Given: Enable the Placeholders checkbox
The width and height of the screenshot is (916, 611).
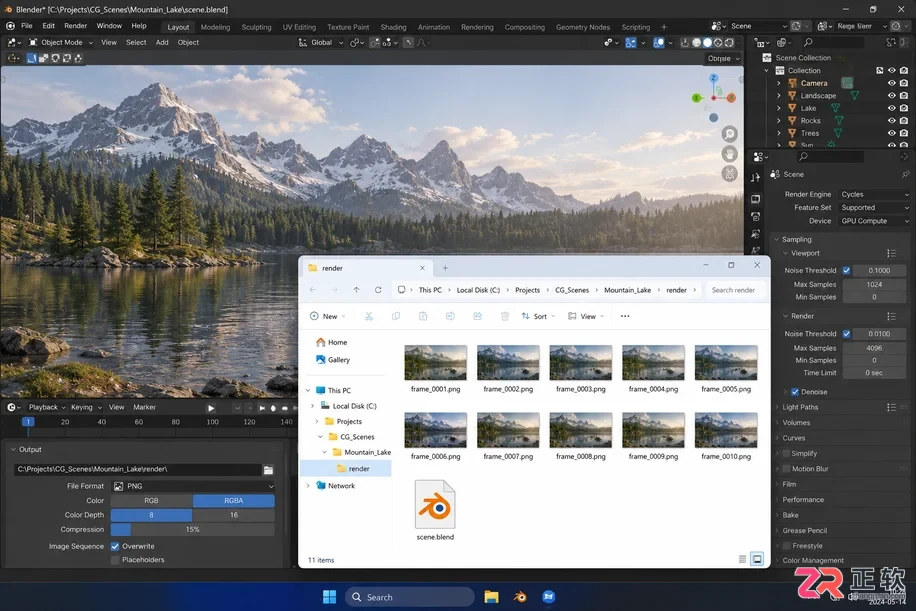Looking at the screenshot, I should [x=115, y=560].
